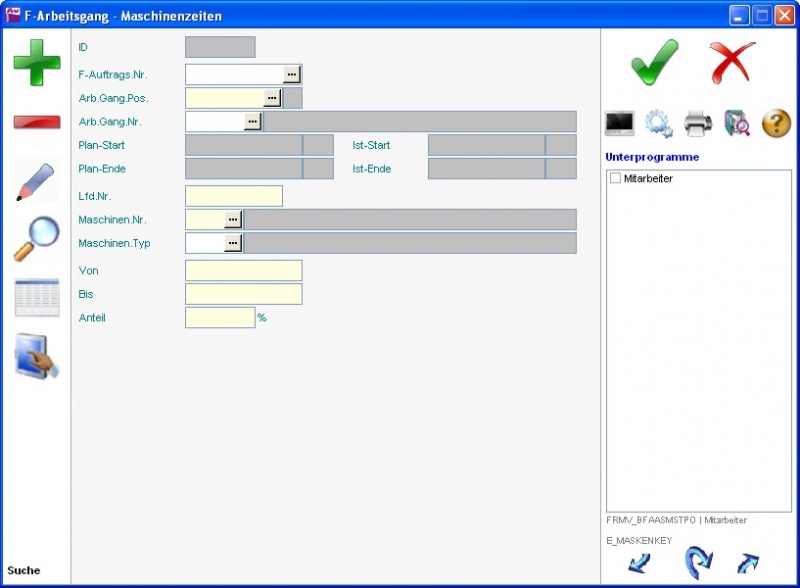Click the print preview icon

pos(737,123)
